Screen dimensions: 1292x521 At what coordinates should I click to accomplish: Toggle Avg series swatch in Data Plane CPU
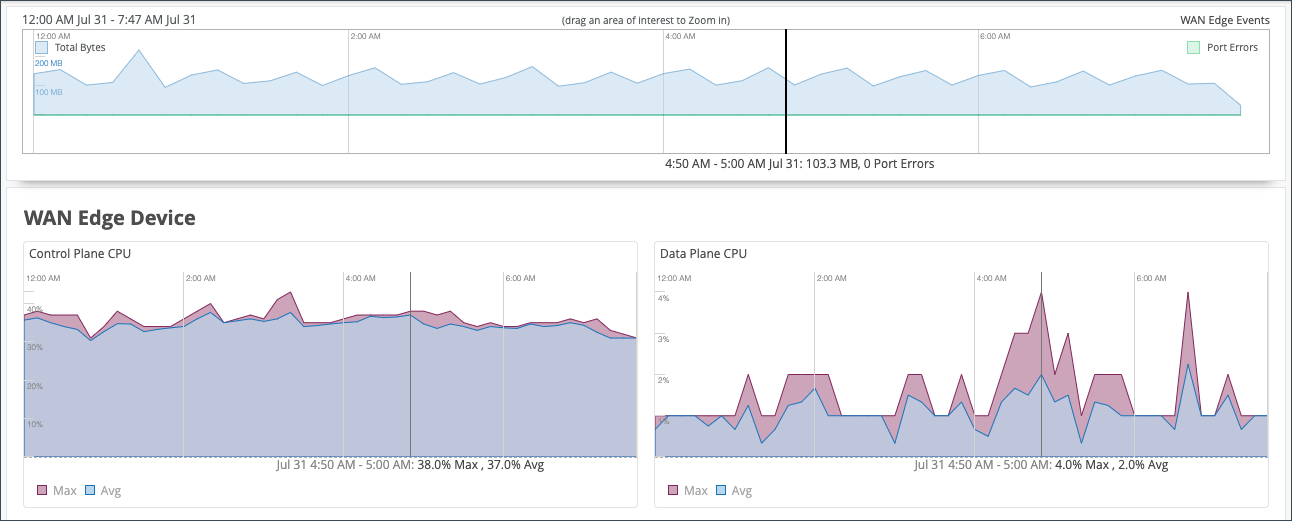[720, 490]
